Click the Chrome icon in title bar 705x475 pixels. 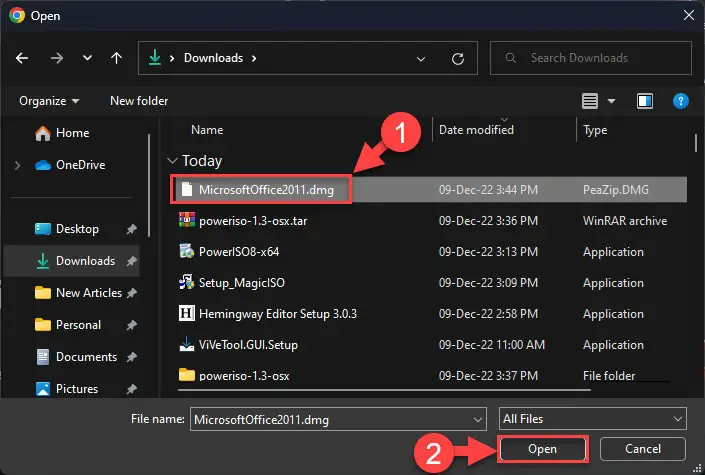click(x=17, y=15)
